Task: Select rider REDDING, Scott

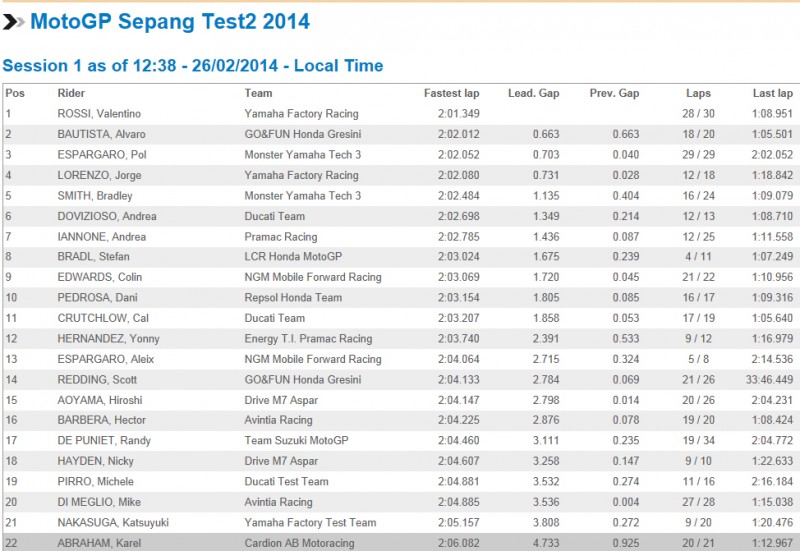Action: pos(96,380)
